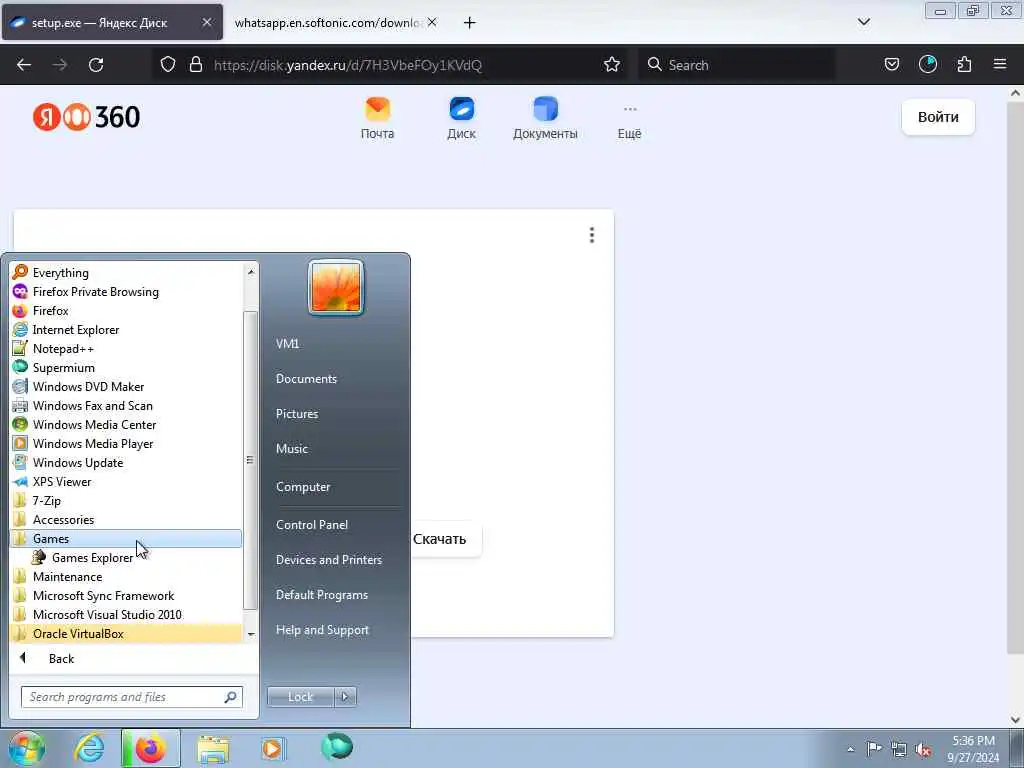The height and width of the screenshot is (768, 1024).
Task: Open Computer from the Start menu
Action: (x=303, y=487)
